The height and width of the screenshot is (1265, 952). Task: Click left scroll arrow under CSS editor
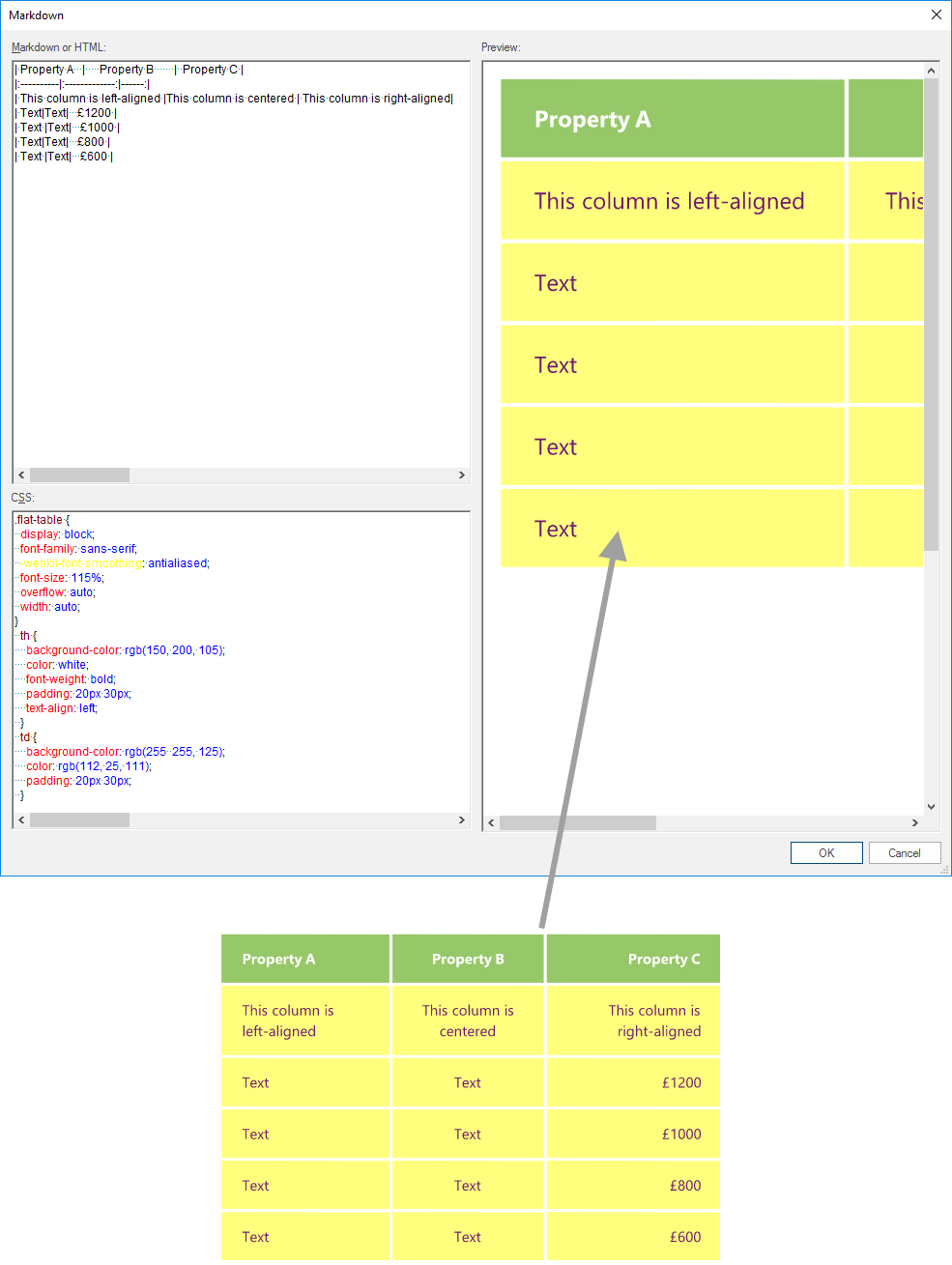coord(21,820)
